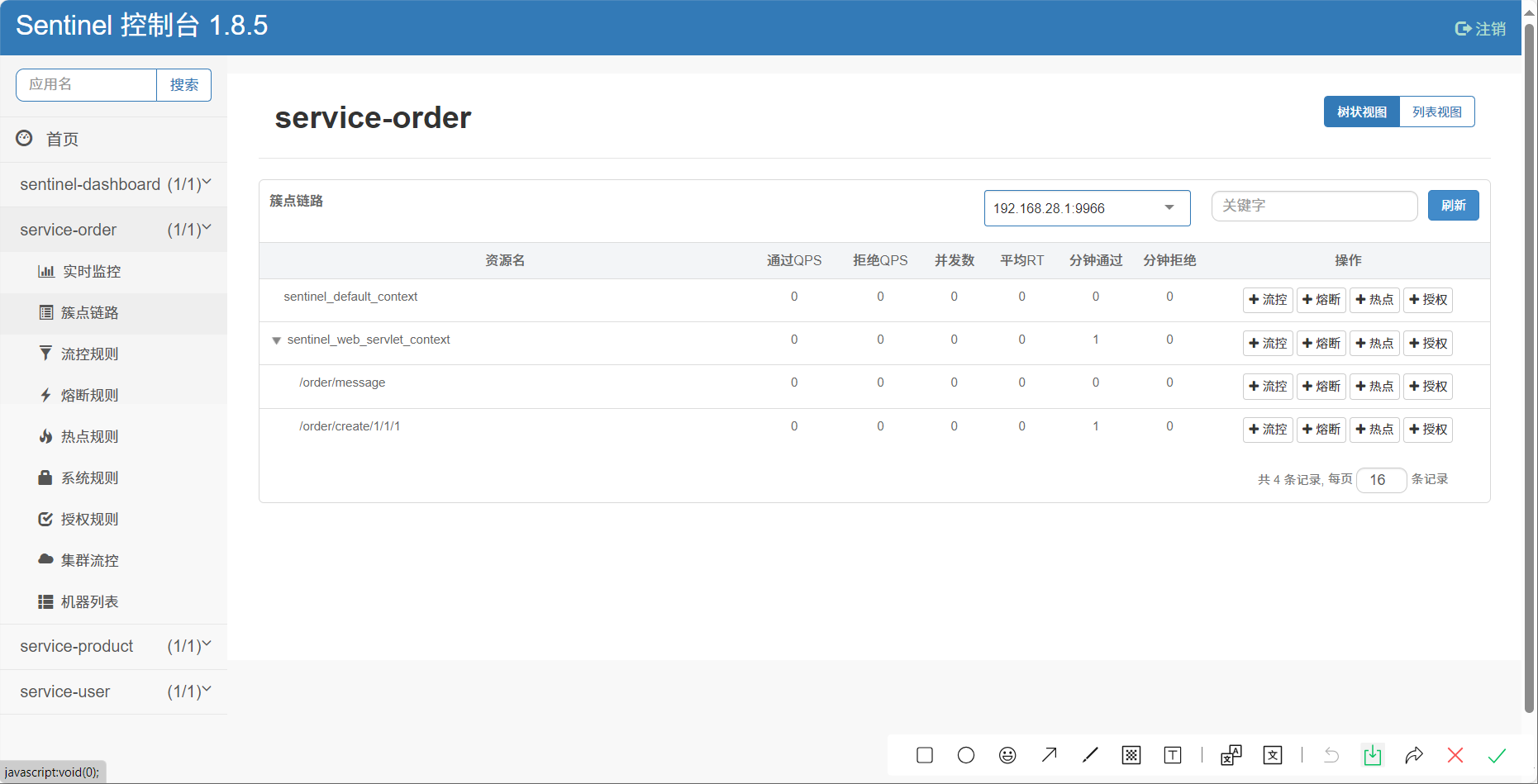This screenshot has width=1538, height=784.
Task: Add 流控 rule for sentinel_default_context
Action: pos(1268,300)
